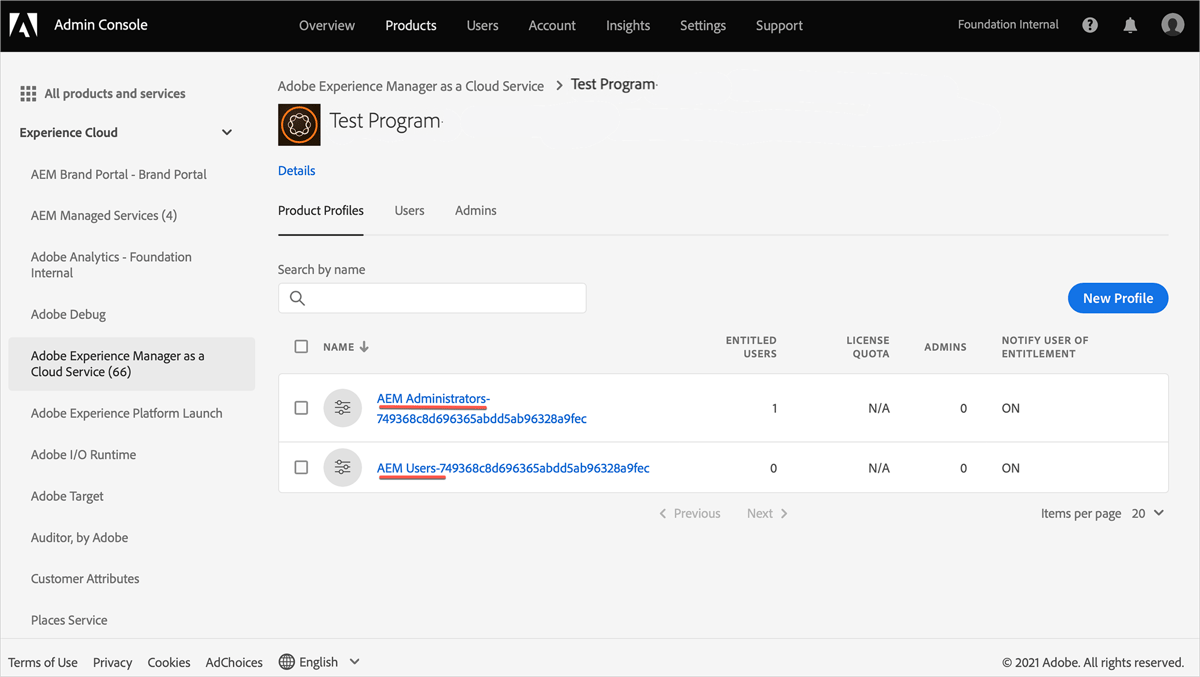Click the Test Program product icon
This screenshot has width=1200, height=677.
(x=299, y=124)
